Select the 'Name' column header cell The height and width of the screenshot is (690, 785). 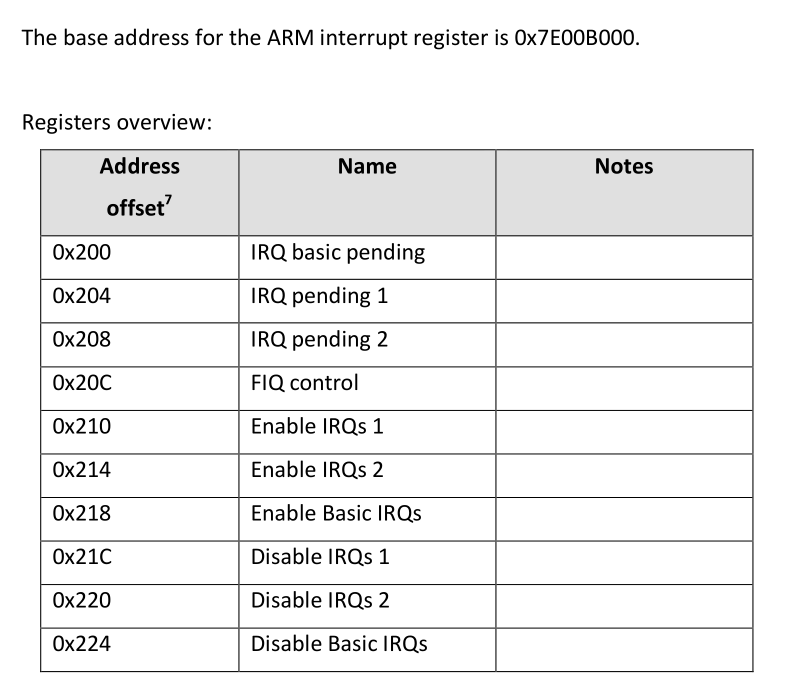(x=366, y=167)
